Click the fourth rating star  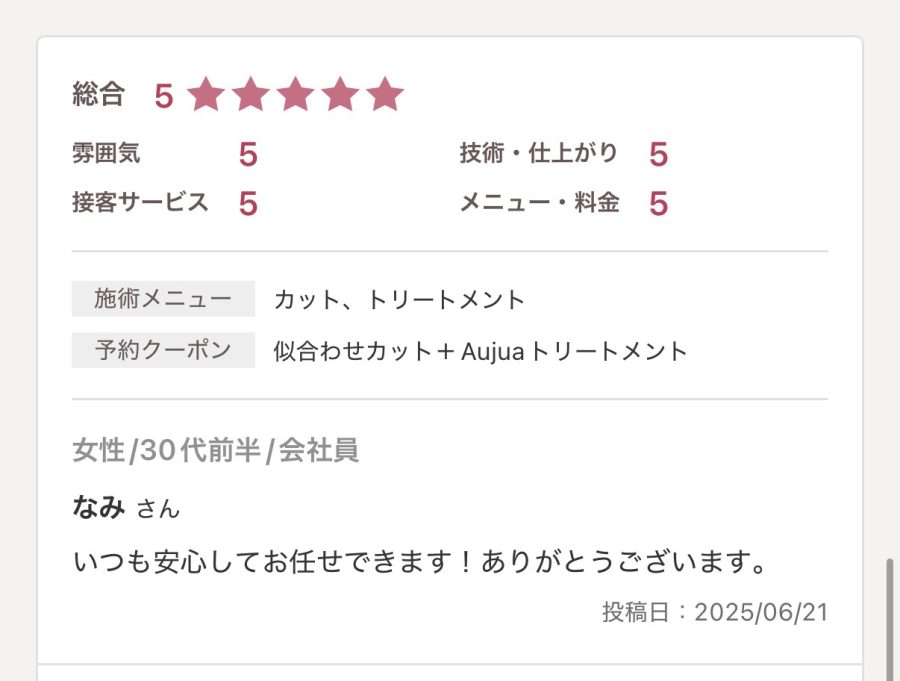click(x=340, y=95)
